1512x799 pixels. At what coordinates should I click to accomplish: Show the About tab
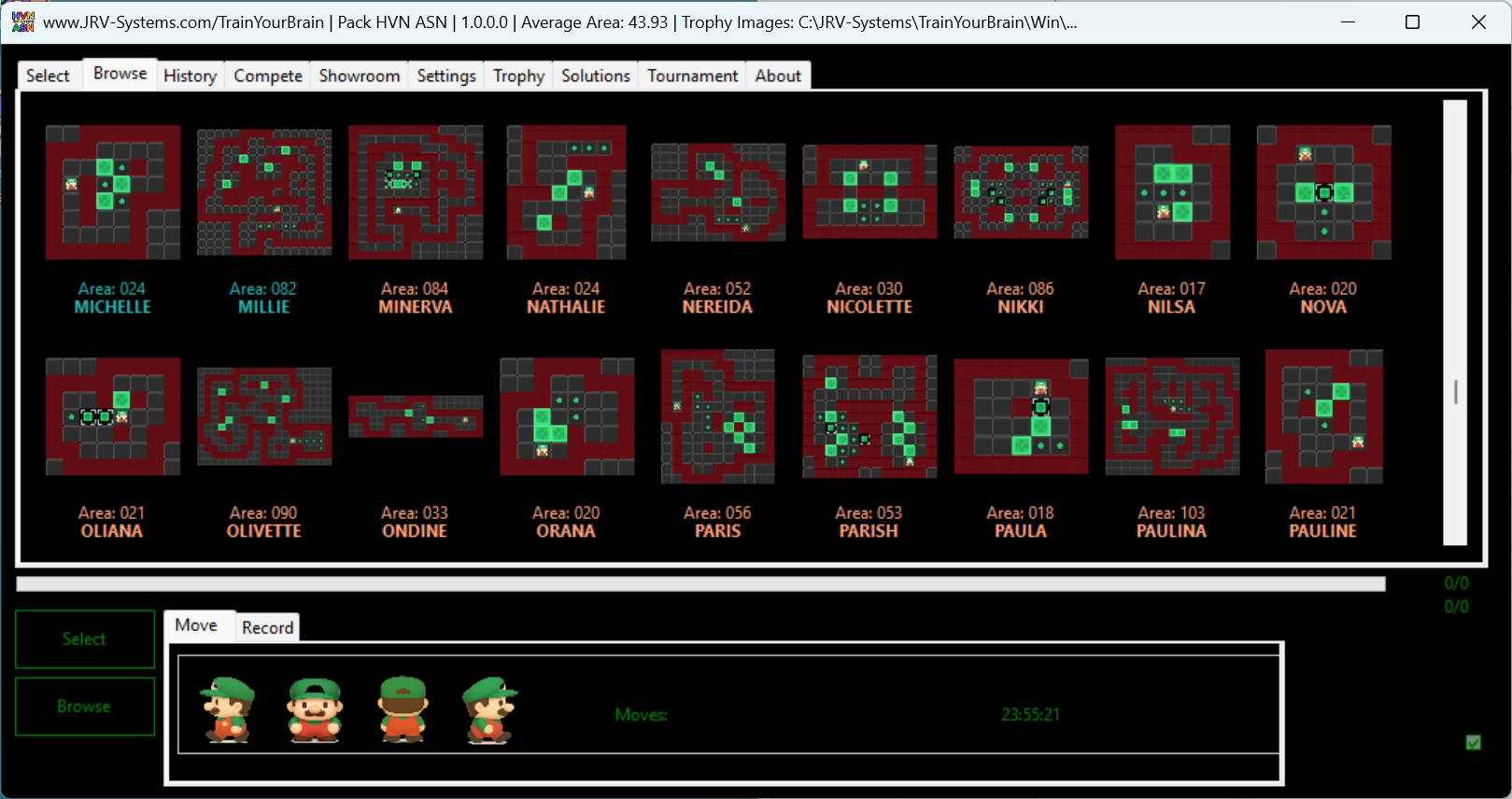coord(778,76)
